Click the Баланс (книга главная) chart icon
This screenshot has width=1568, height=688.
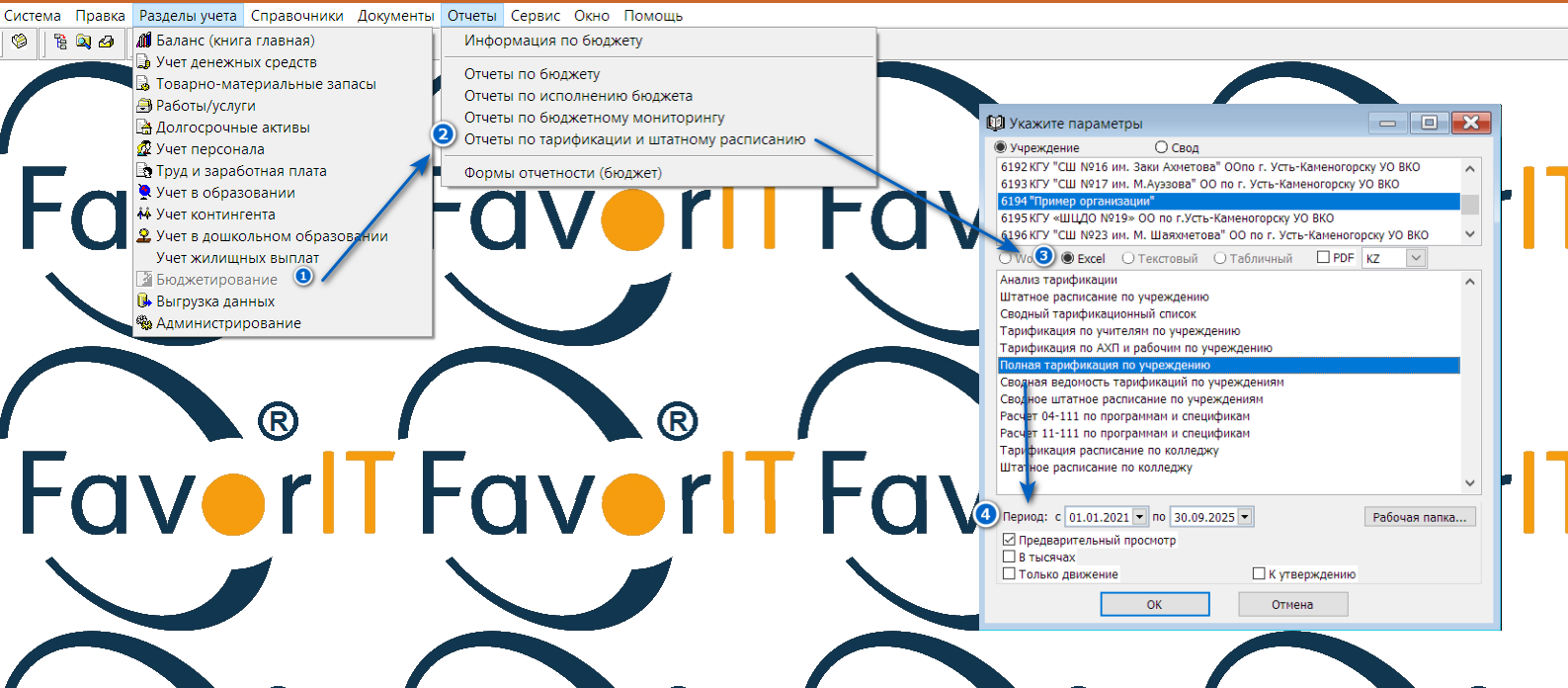click(x=144, y=41)
